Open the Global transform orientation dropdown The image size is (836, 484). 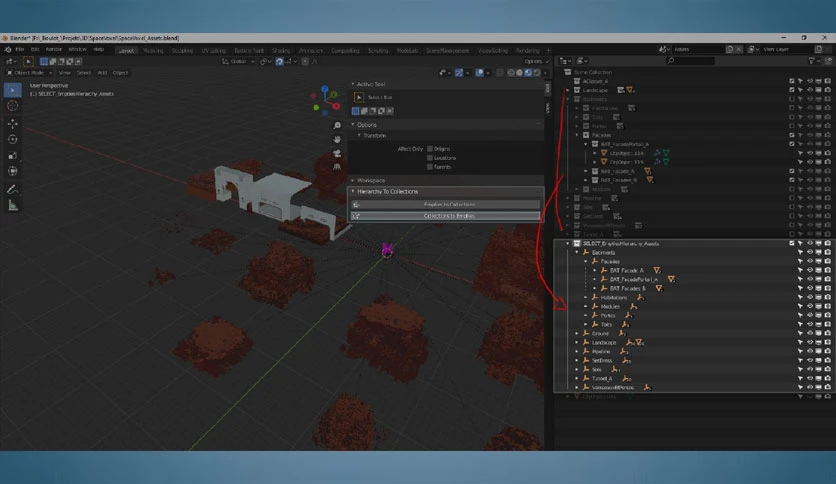coord(238,61)
